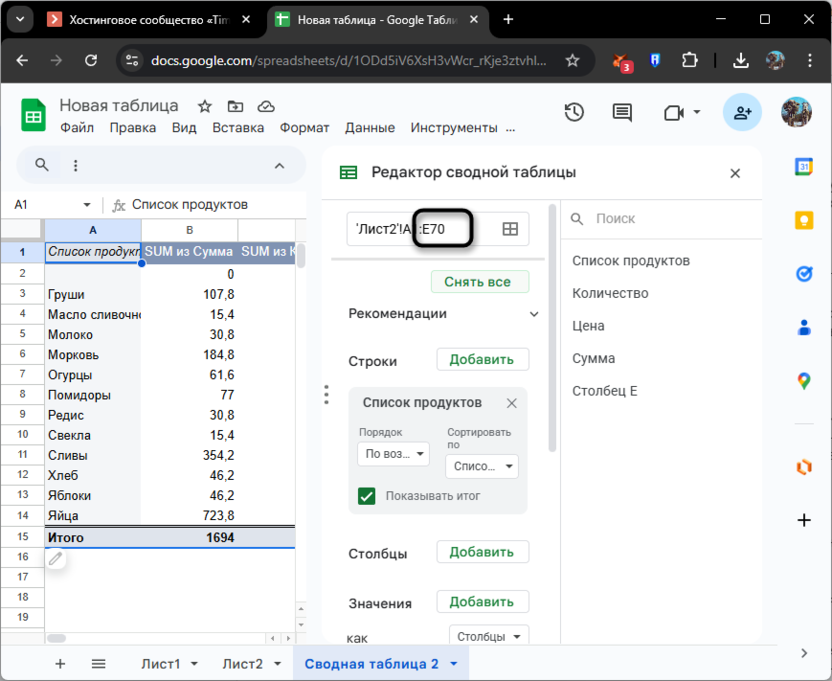Expand the Рекомендации section
This screenshot has height=681, width=832.
(533, 314)
